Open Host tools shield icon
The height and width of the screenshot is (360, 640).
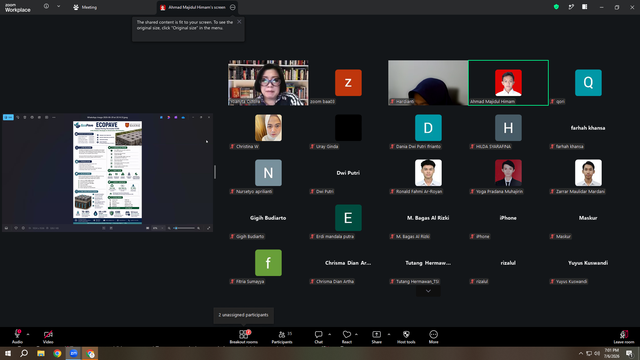406,336
